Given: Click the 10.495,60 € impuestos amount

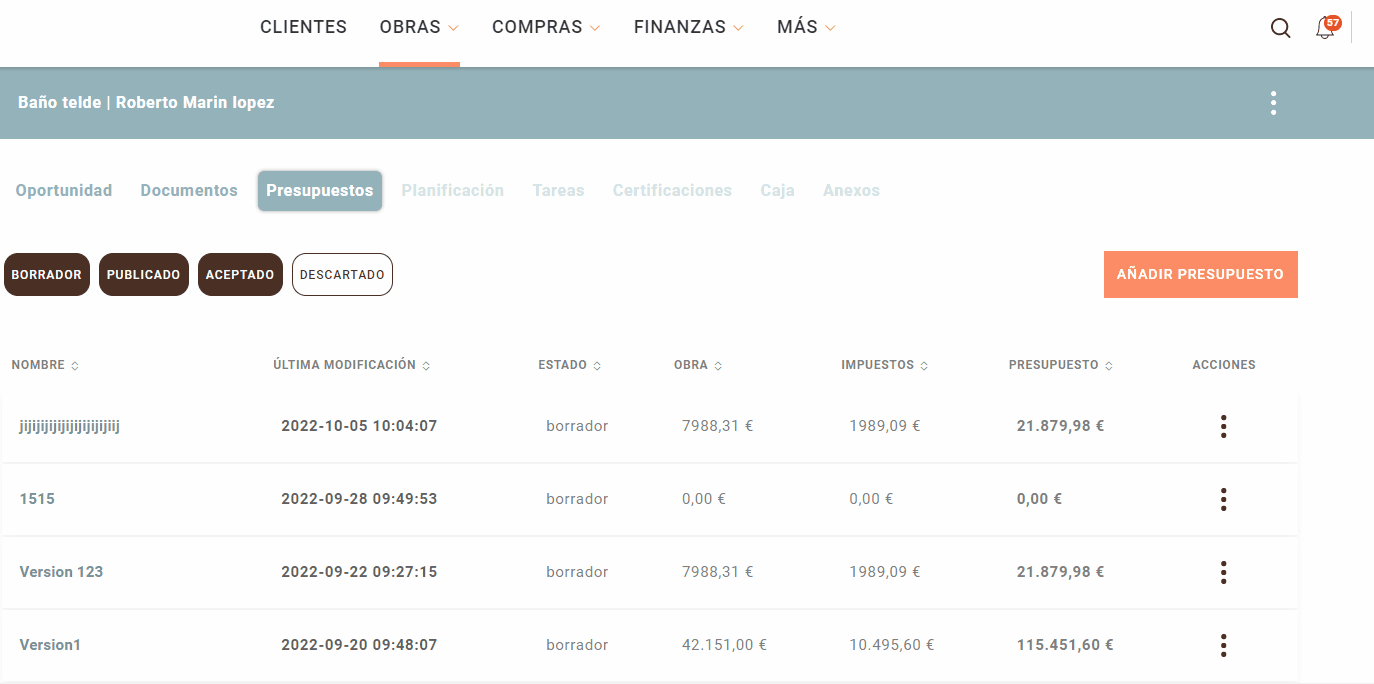Looking at the screenshot, I should (892, 645).
